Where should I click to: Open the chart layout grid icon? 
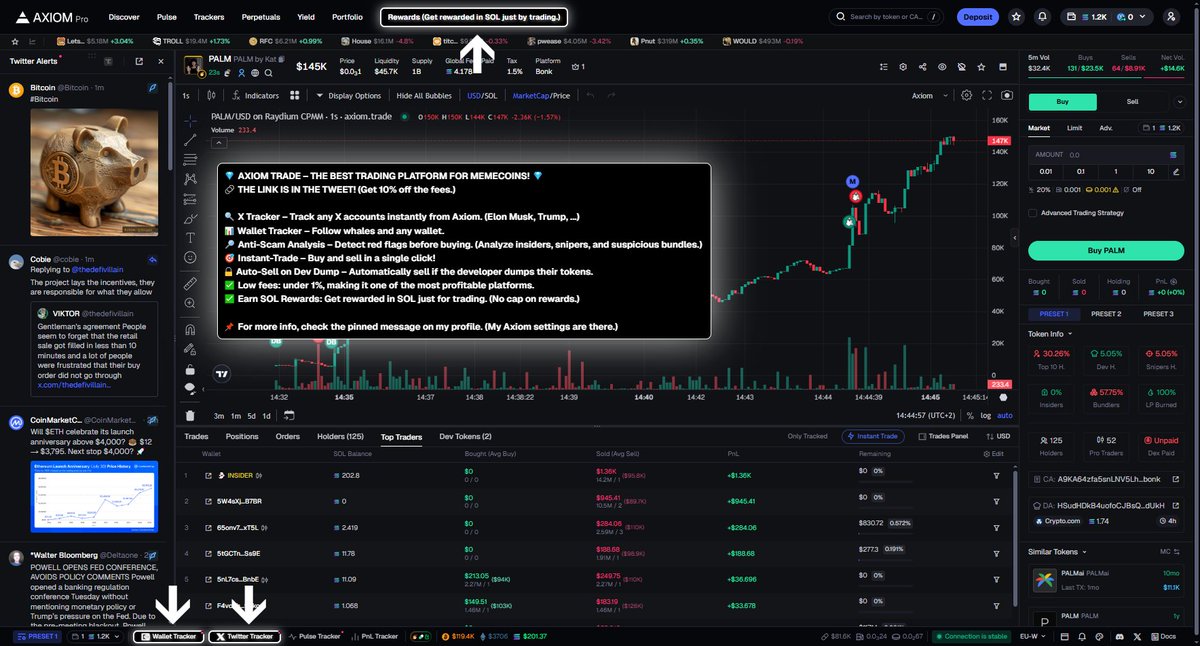295,96
